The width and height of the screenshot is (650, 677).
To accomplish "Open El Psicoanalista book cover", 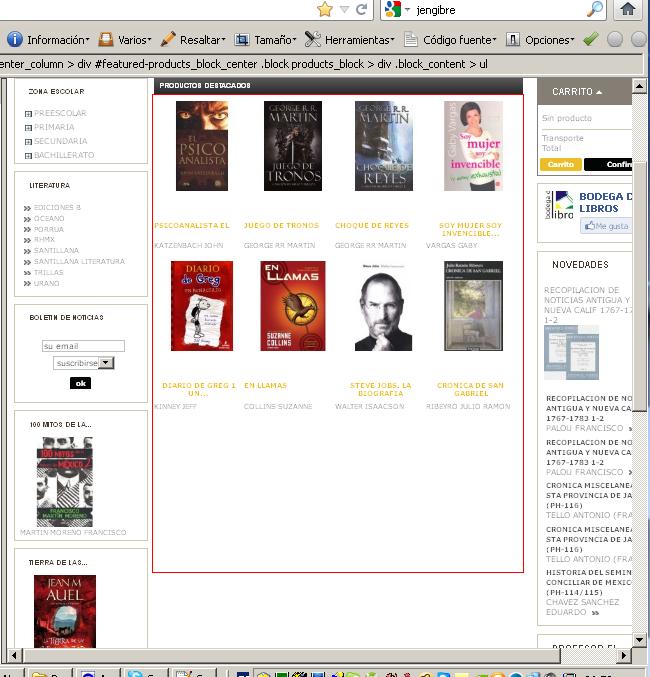I will 202,146.
